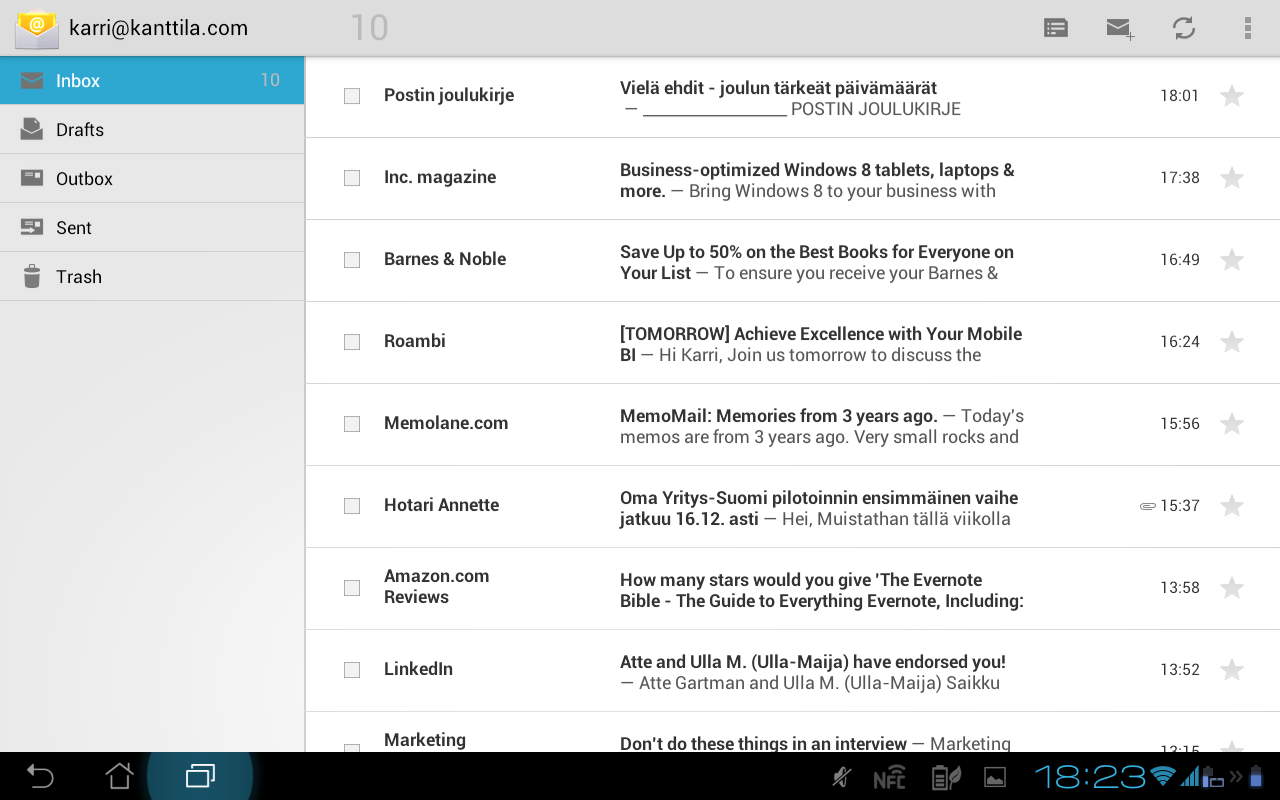Open the Drafts folder

(152, 130)
